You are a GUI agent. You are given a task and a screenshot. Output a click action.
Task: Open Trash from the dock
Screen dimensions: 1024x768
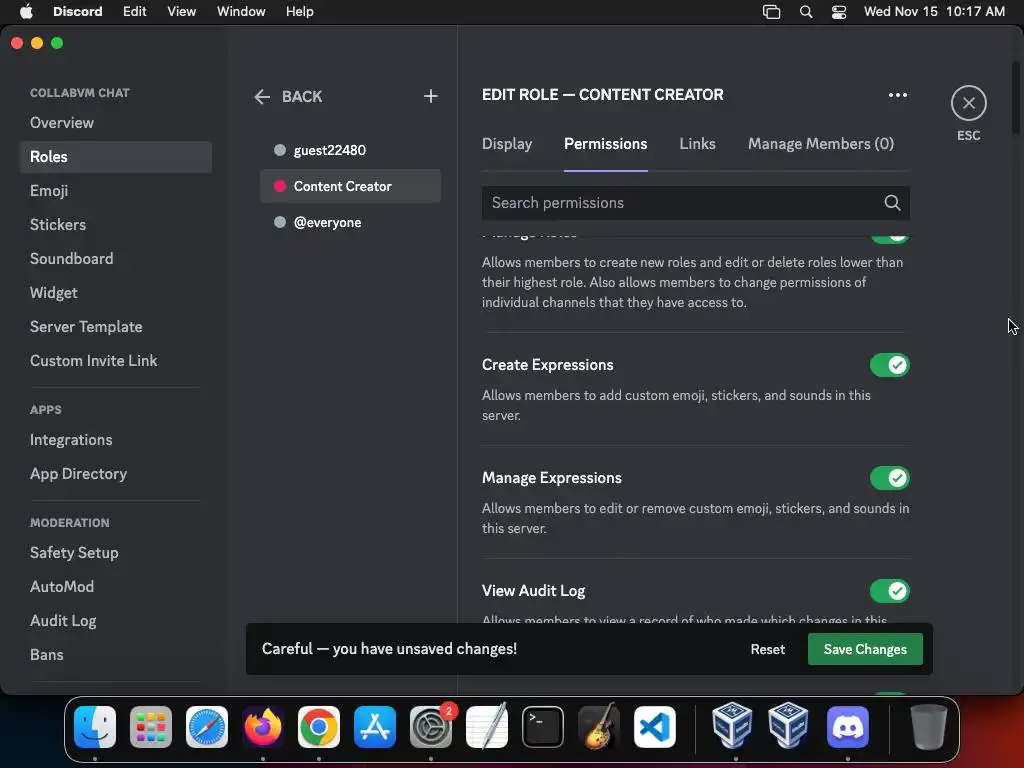pyautogui.click(x=928, y=727)
